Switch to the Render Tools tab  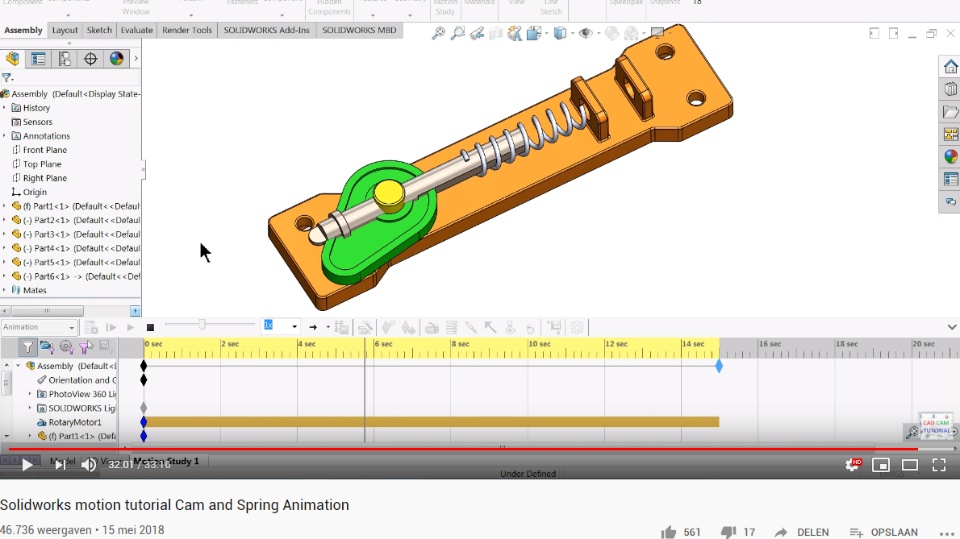(187, 30)
